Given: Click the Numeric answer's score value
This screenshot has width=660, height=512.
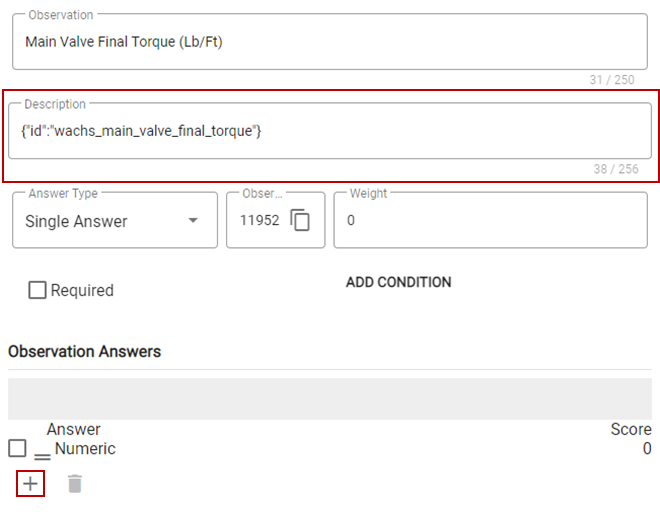Looking at the screenshot, I should pos(647,448).
